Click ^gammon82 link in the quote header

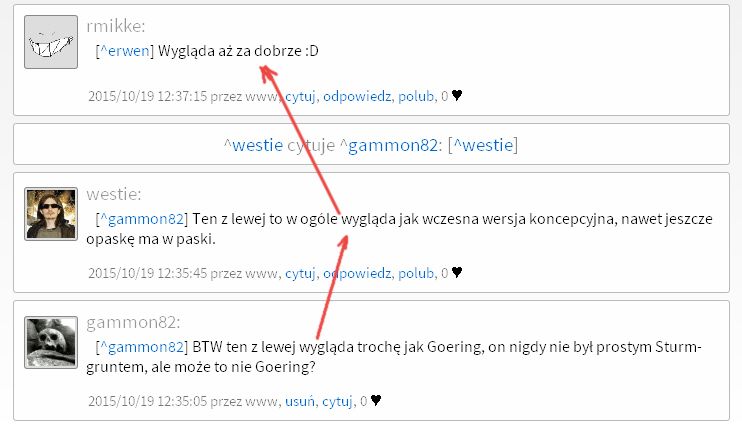point(389,145)
